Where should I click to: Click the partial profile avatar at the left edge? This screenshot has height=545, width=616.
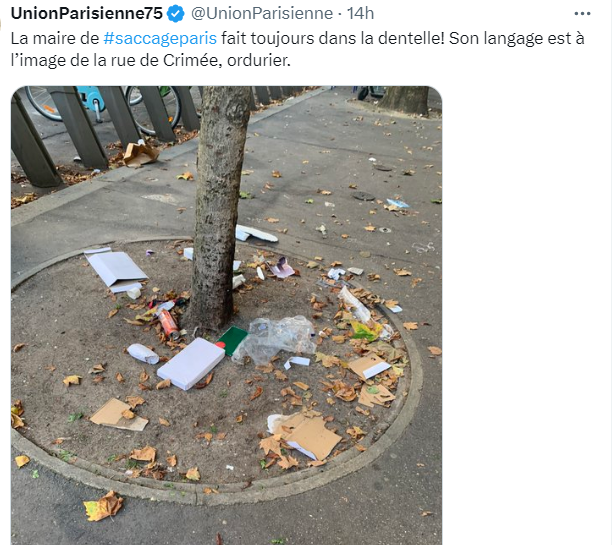[x=1, y=24]
